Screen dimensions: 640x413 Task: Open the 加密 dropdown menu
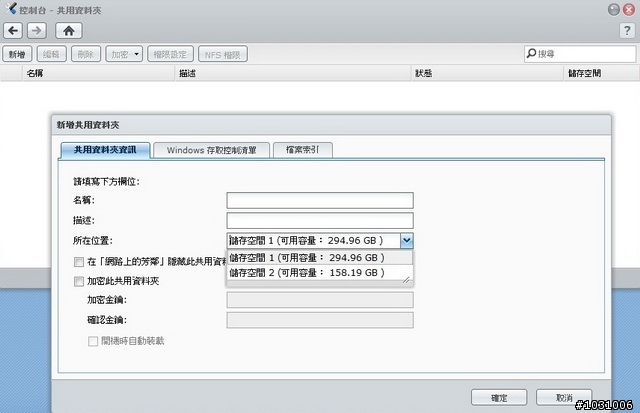point(124,54)
